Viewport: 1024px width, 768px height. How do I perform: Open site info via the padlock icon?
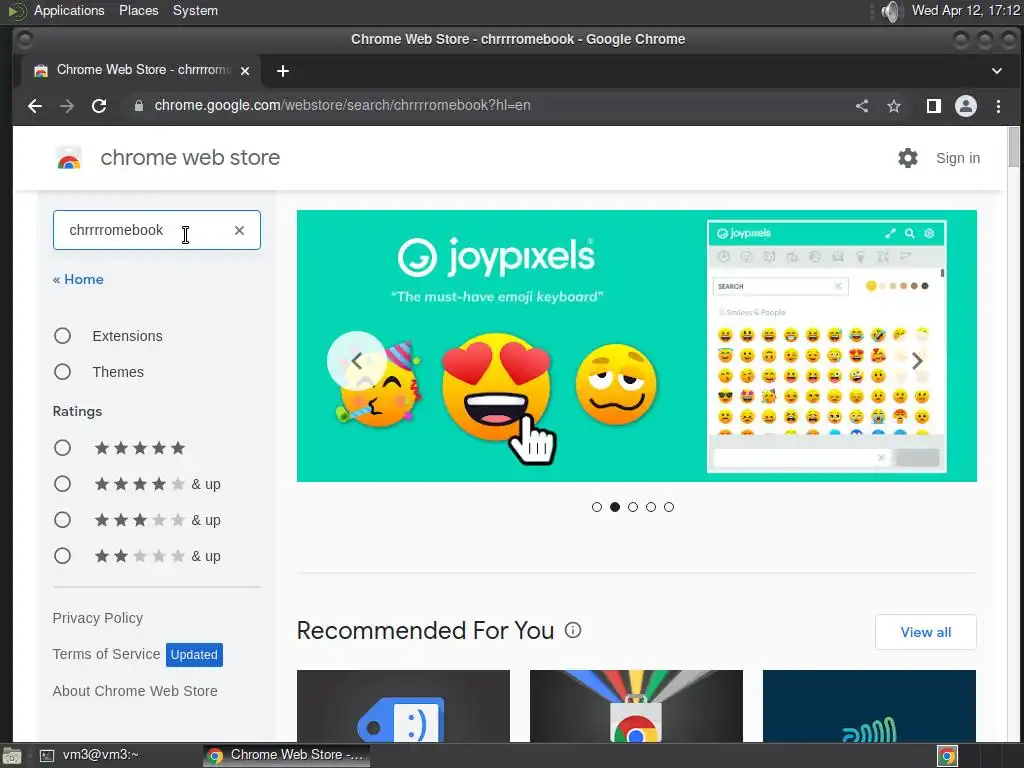pyautogui.click(x=138, y=106)
